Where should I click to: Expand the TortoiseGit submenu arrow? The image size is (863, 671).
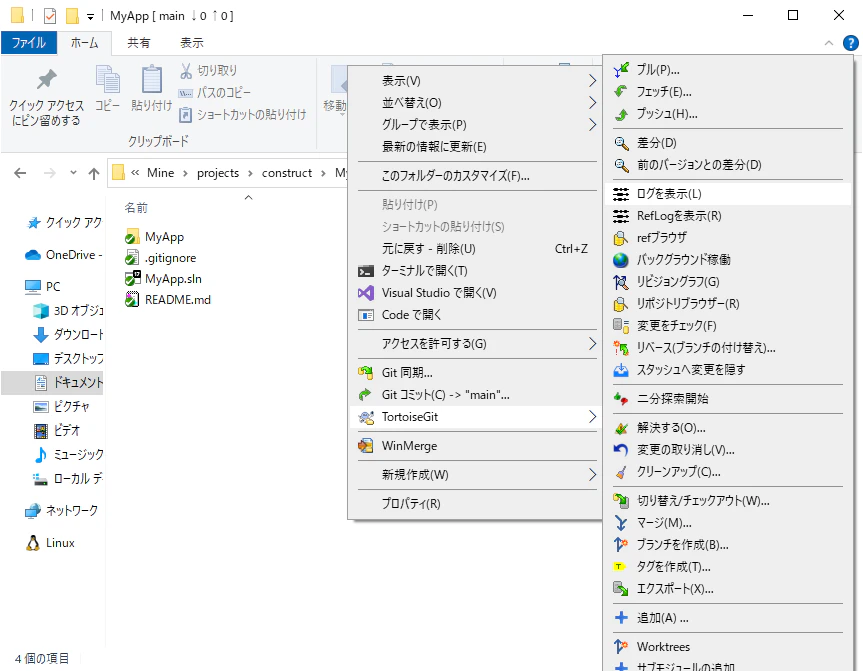pos(592,417)
